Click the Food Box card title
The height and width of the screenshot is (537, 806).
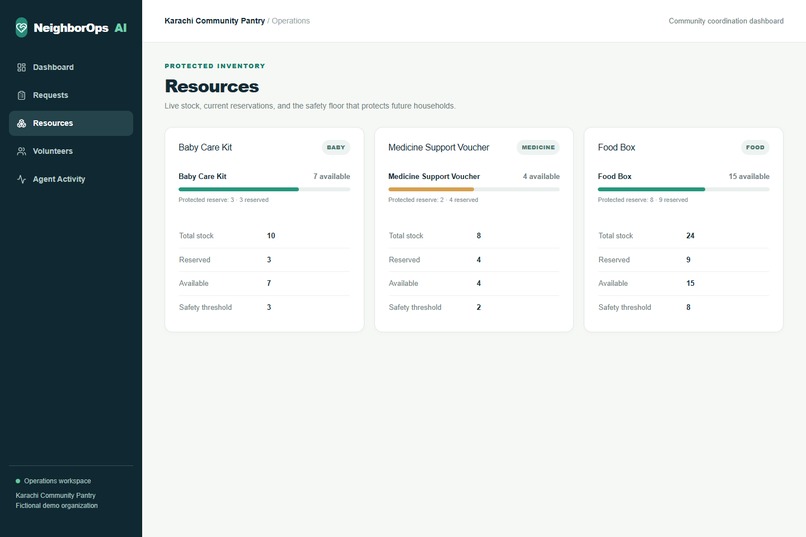tap(616, 147)
